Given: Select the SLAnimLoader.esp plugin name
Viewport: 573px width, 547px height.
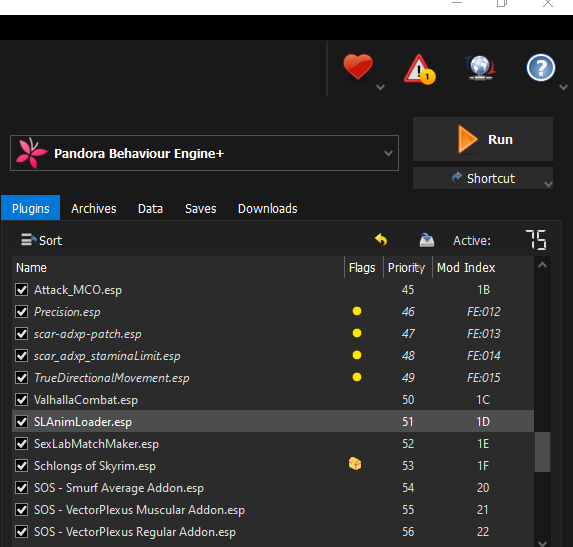Looking at the screenshot, I should [x=83, y=422].
